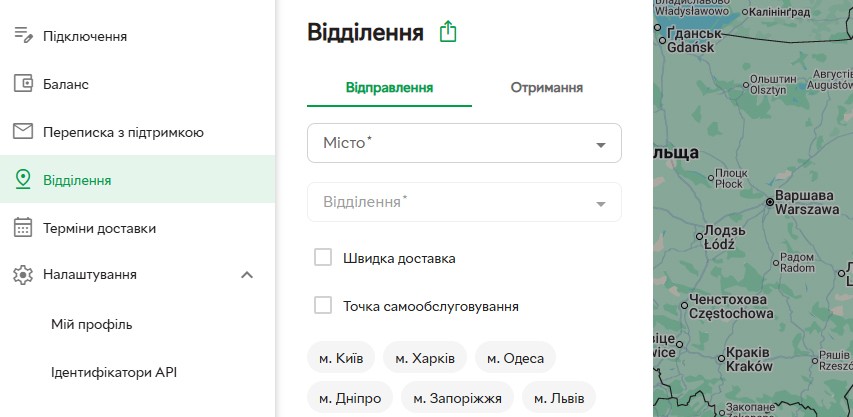Choose the м. Дніпро city chip
This screenshot has height=417, width=853.
point(350,398)
